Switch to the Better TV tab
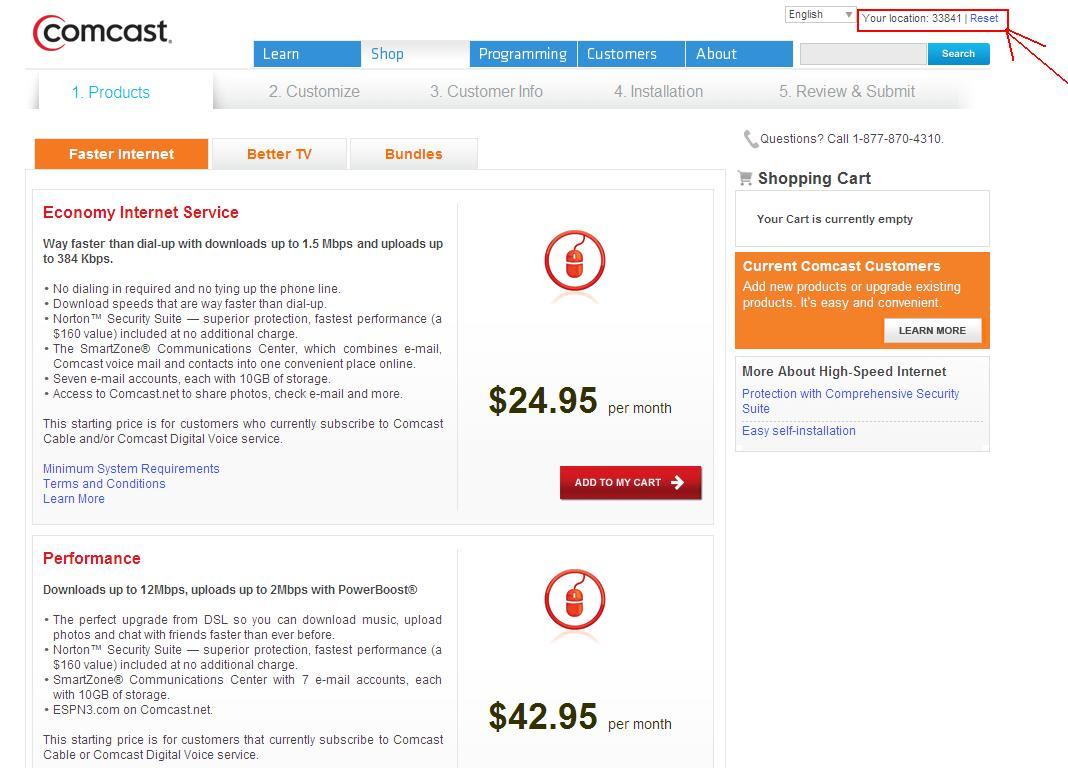This screenshot has width=1068, height=768. point(279,154)
